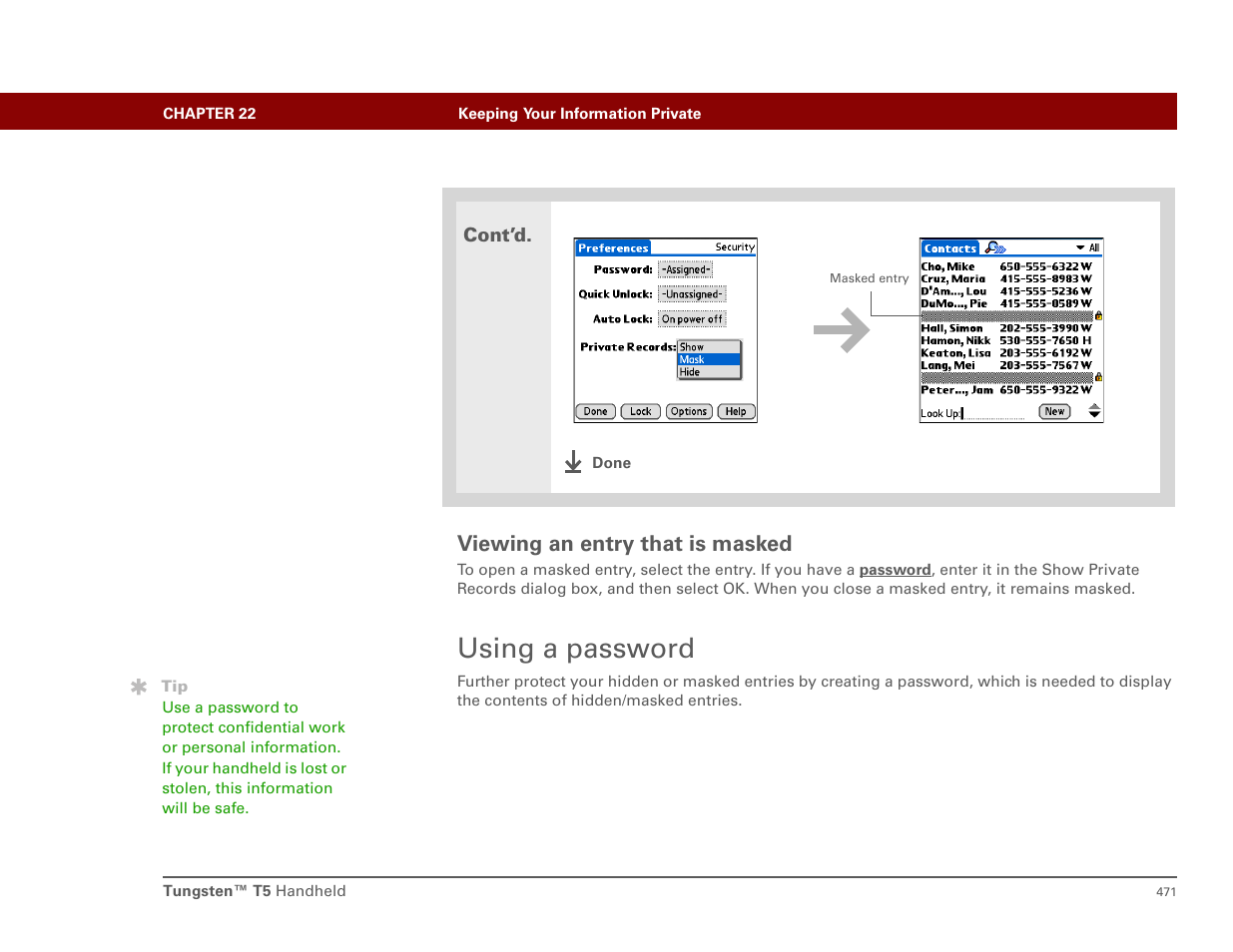1233x952 pixels.
Task: Select contact Peter..., Jam
Action: click(x=956, y=391)
